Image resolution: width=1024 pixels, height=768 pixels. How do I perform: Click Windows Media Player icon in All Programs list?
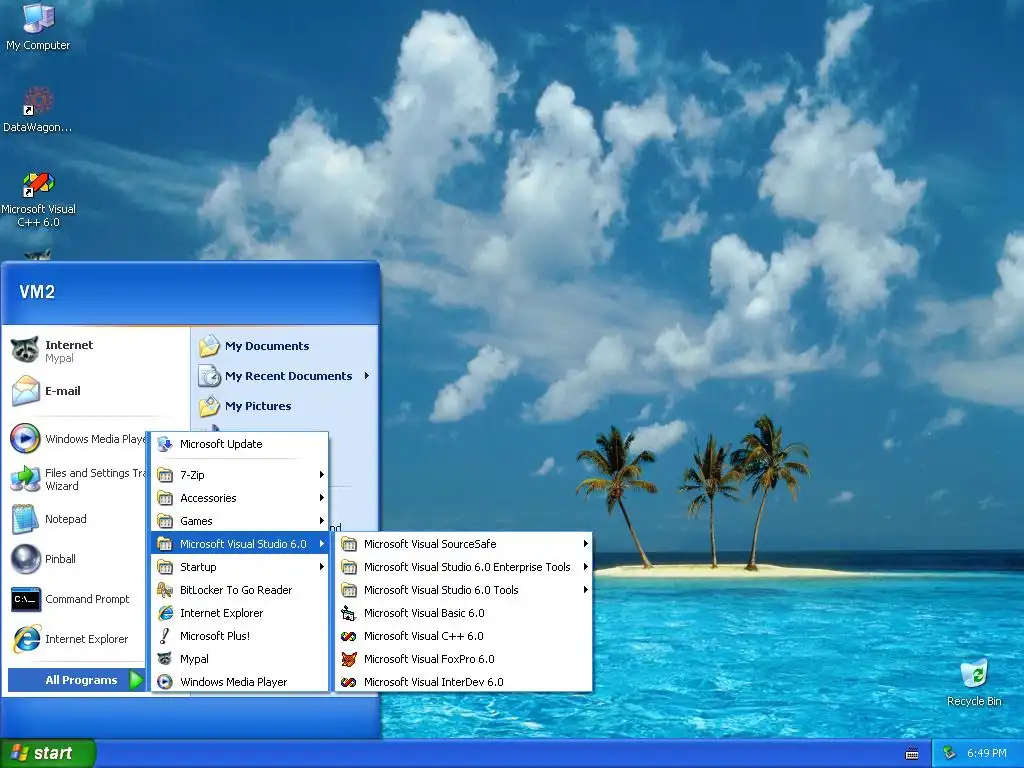[165, 682]
